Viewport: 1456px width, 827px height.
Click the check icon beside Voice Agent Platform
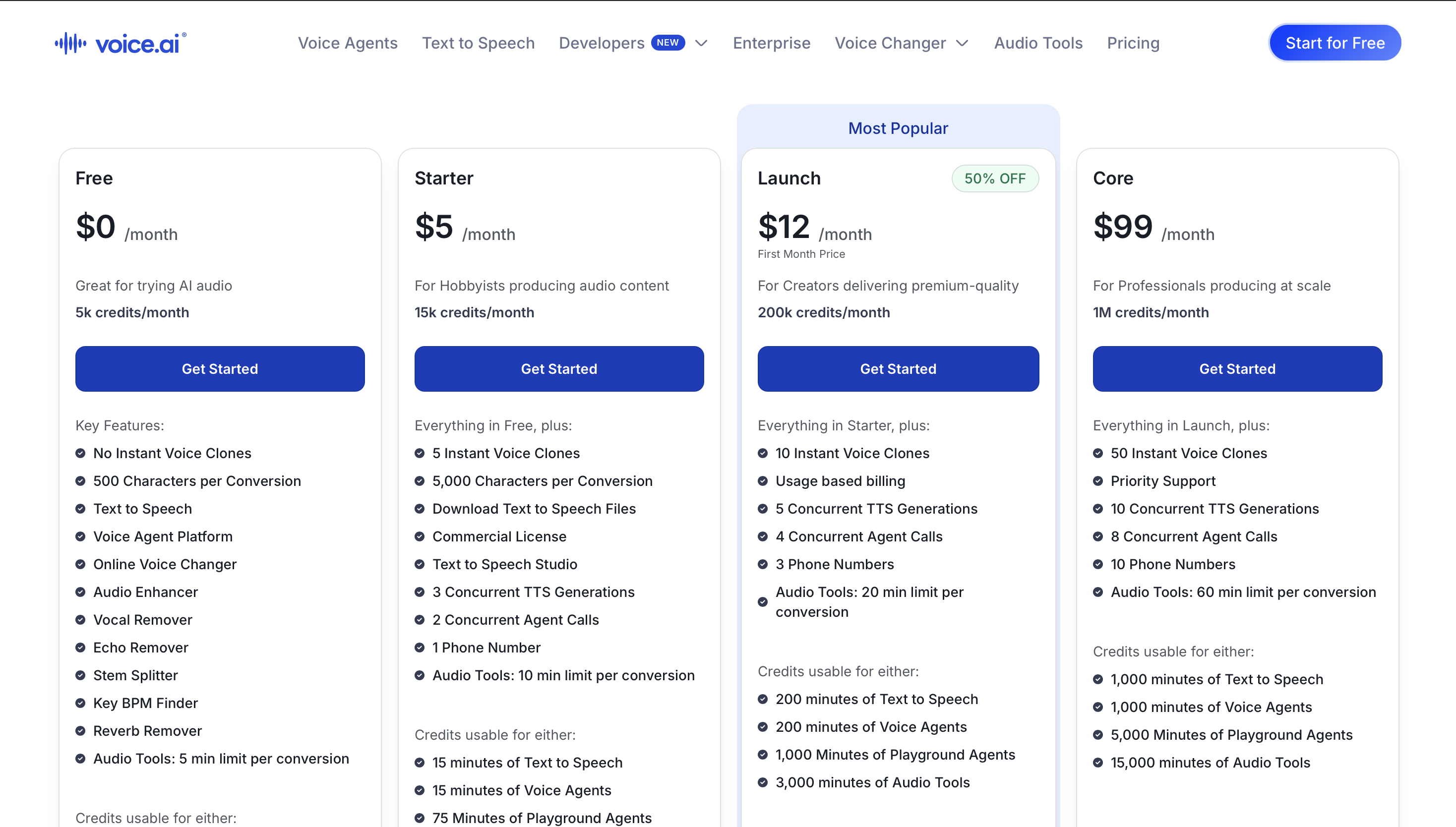pyautogui.click(x=80, y=537)
